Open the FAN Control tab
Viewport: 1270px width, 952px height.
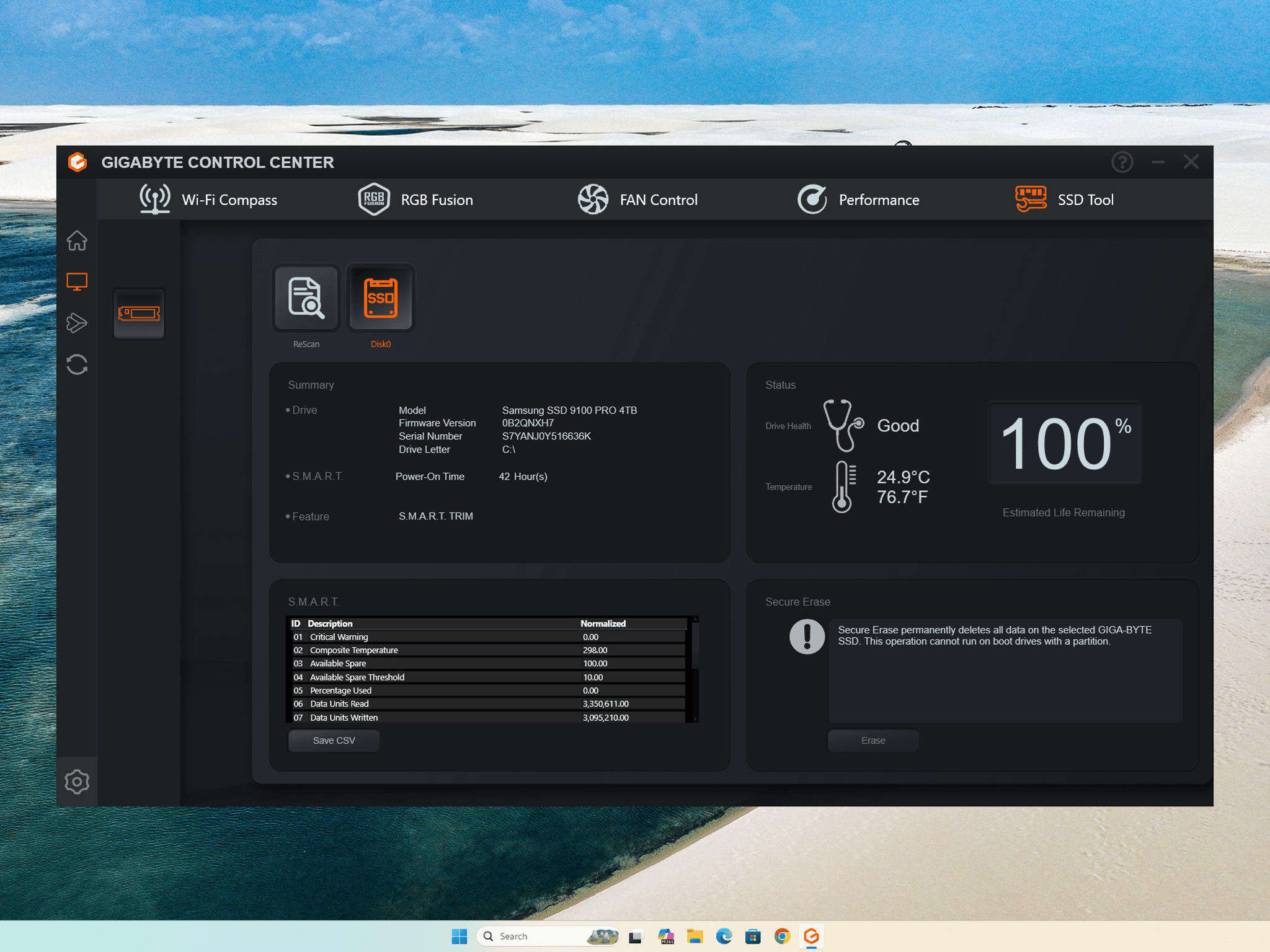pyautogui.click(x=637, y=200)
